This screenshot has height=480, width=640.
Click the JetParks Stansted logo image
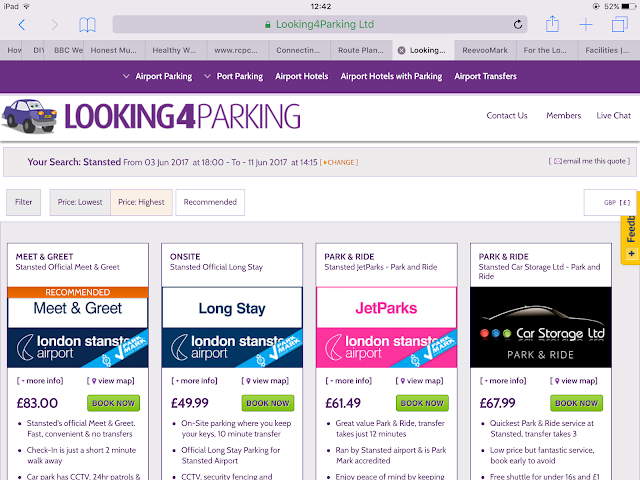pyautogui.click(x=386, y=327)
